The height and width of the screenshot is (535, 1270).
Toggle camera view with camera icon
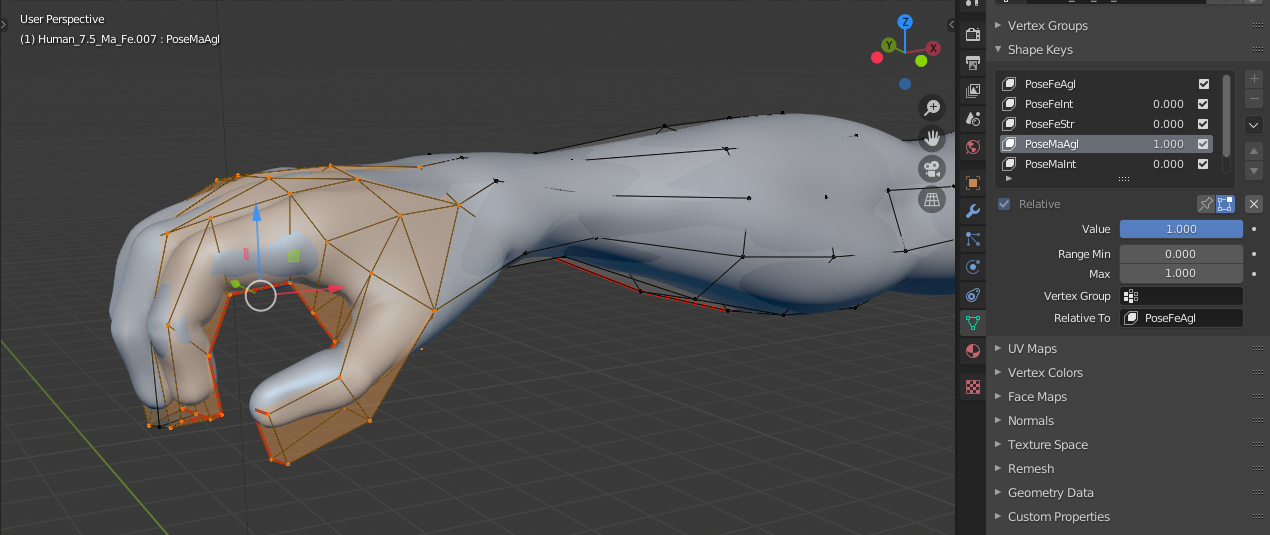click(x=932, y=168)
